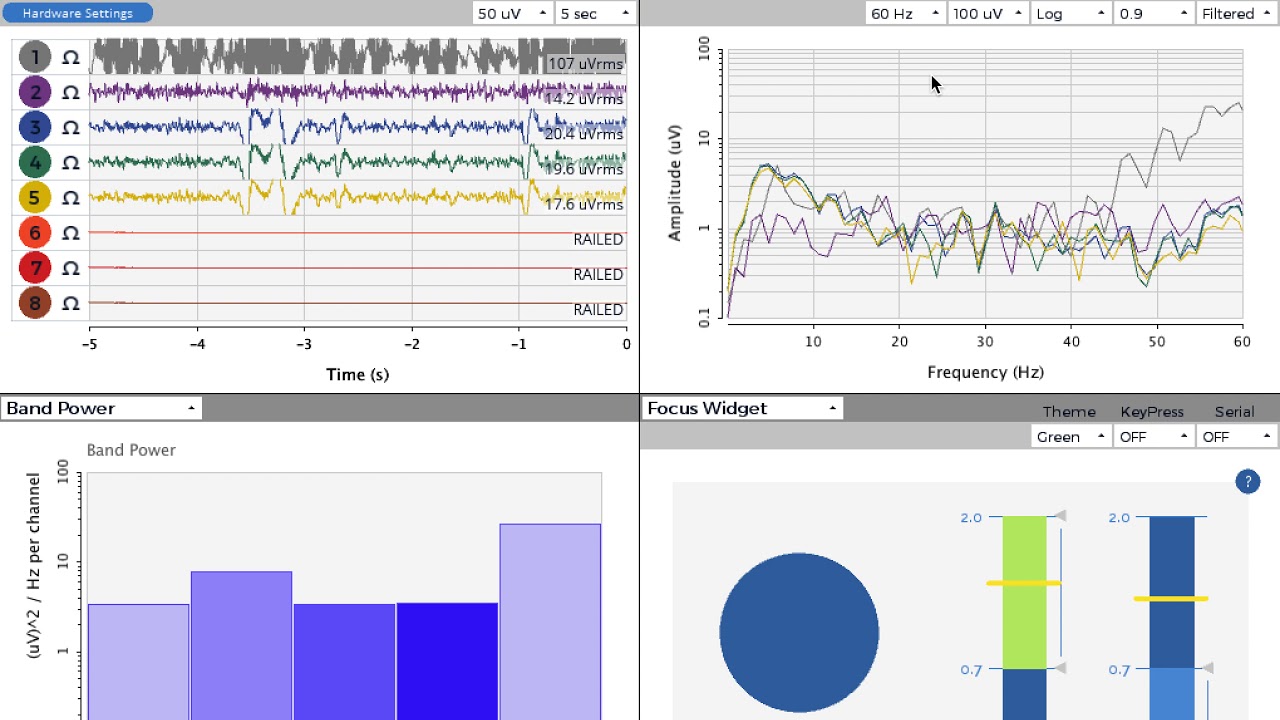Open the 50 uV vertical scale dropdown
The width and height of the screenshot is (1280, 720).
point(513,13)
